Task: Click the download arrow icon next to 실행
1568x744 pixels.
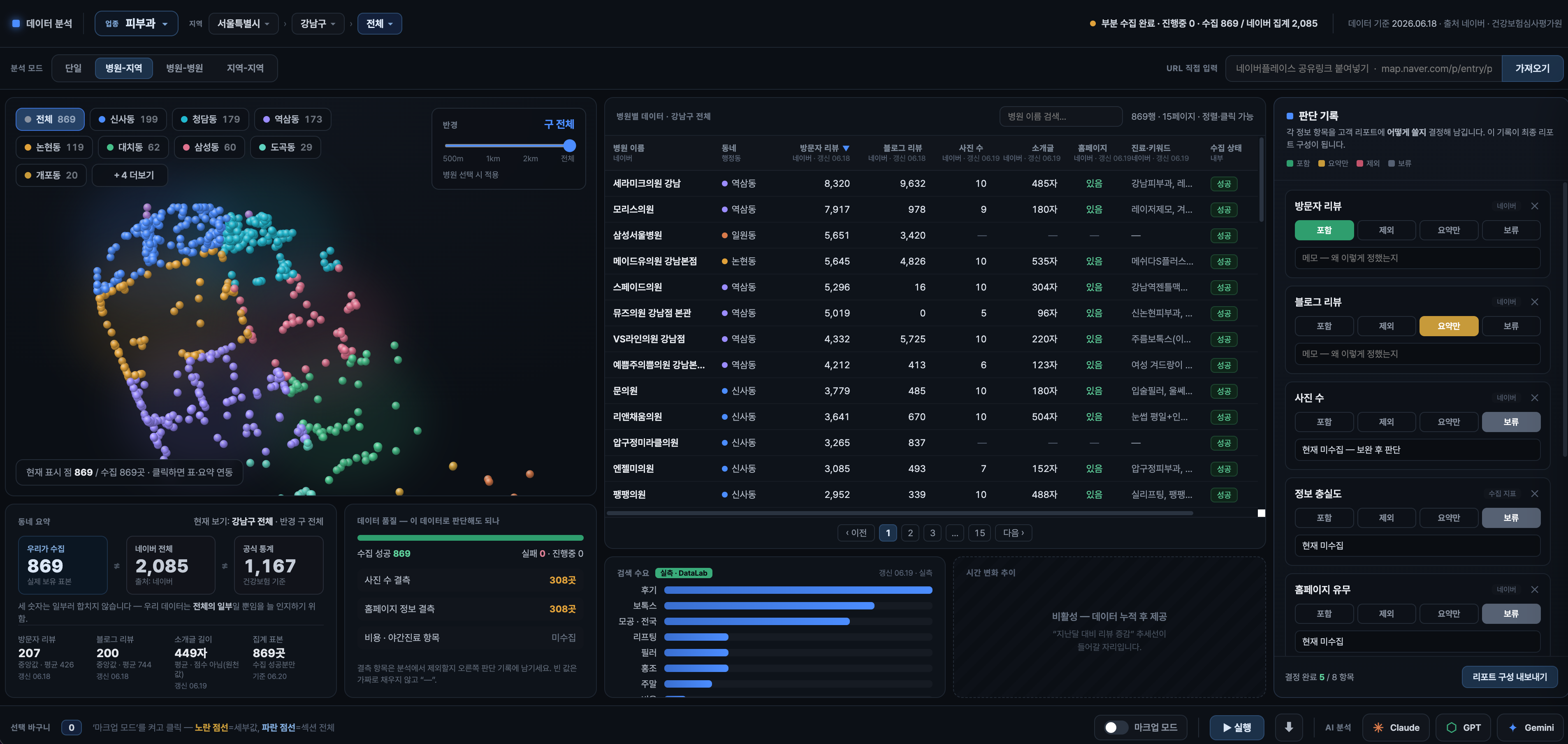Action: tap(1289, 727)
